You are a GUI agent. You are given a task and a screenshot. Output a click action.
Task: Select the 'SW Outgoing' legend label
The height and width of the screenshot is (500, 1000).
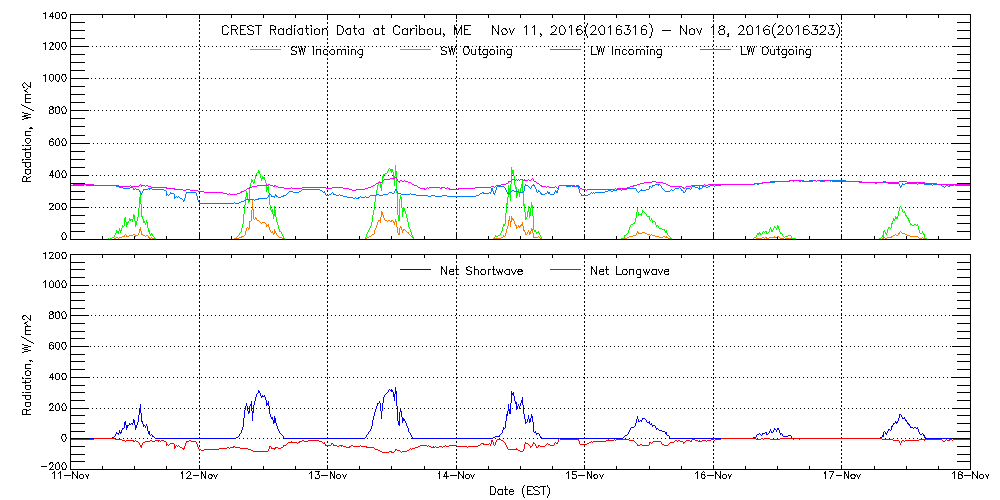476,51
